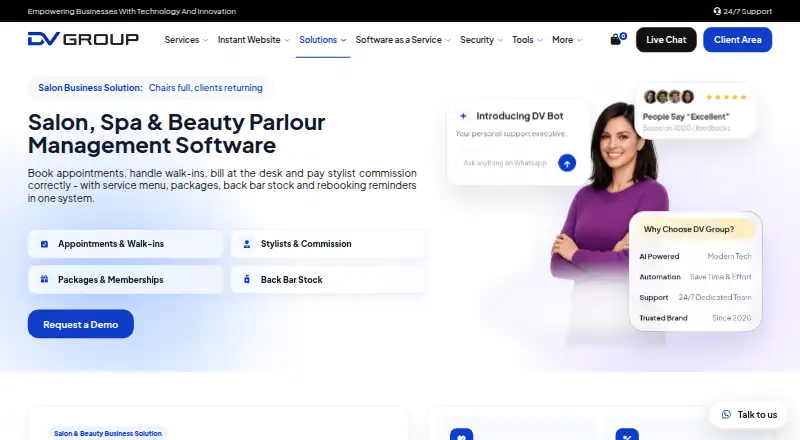Click the sparkle icon by Introducing DV Bot
Image resolution: width=800 pixels, height=440 pixels.
(x=463, y=116)
